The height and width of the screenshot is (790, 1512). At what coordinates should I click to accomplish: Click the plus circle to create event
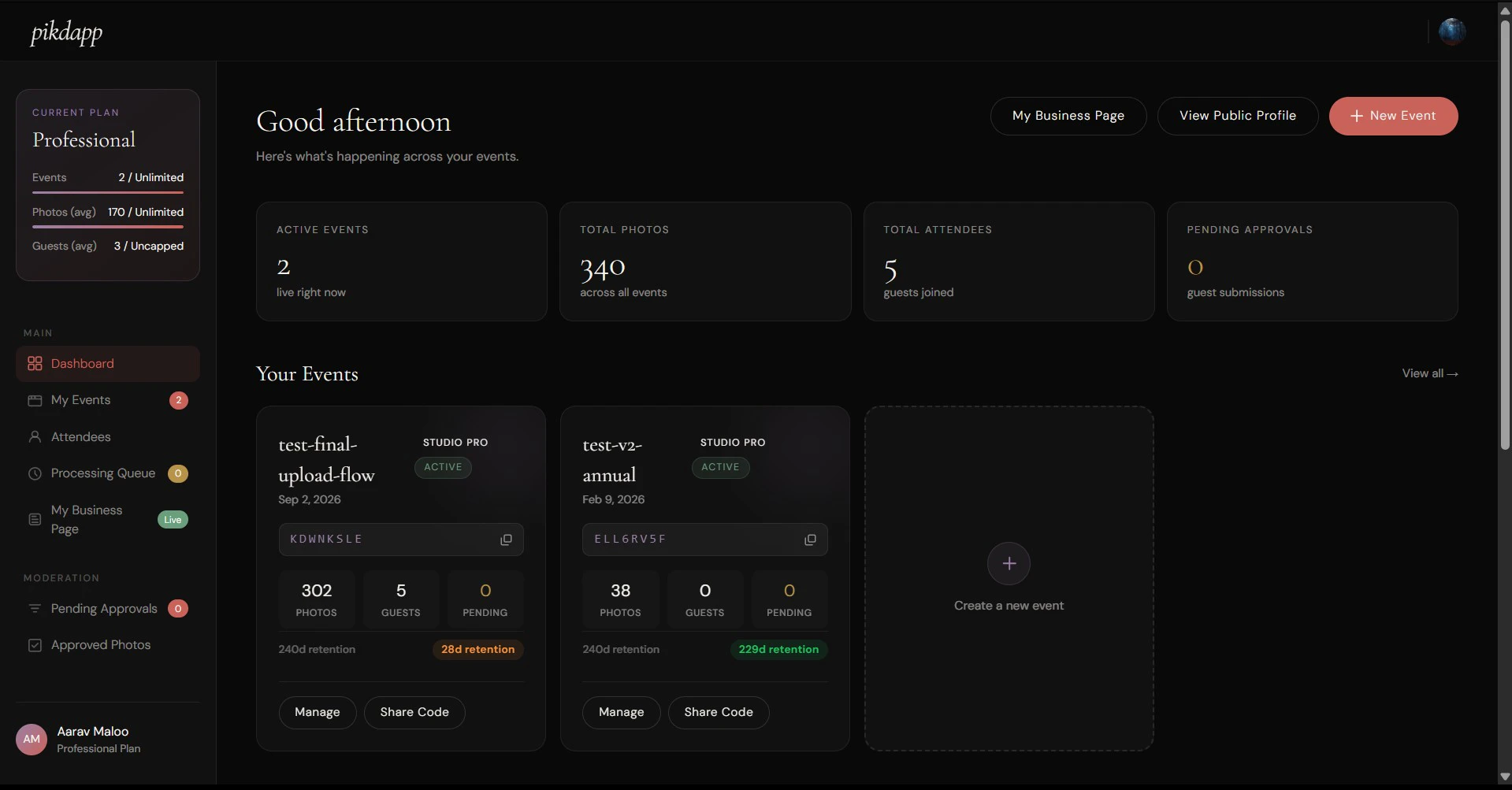1009,563
